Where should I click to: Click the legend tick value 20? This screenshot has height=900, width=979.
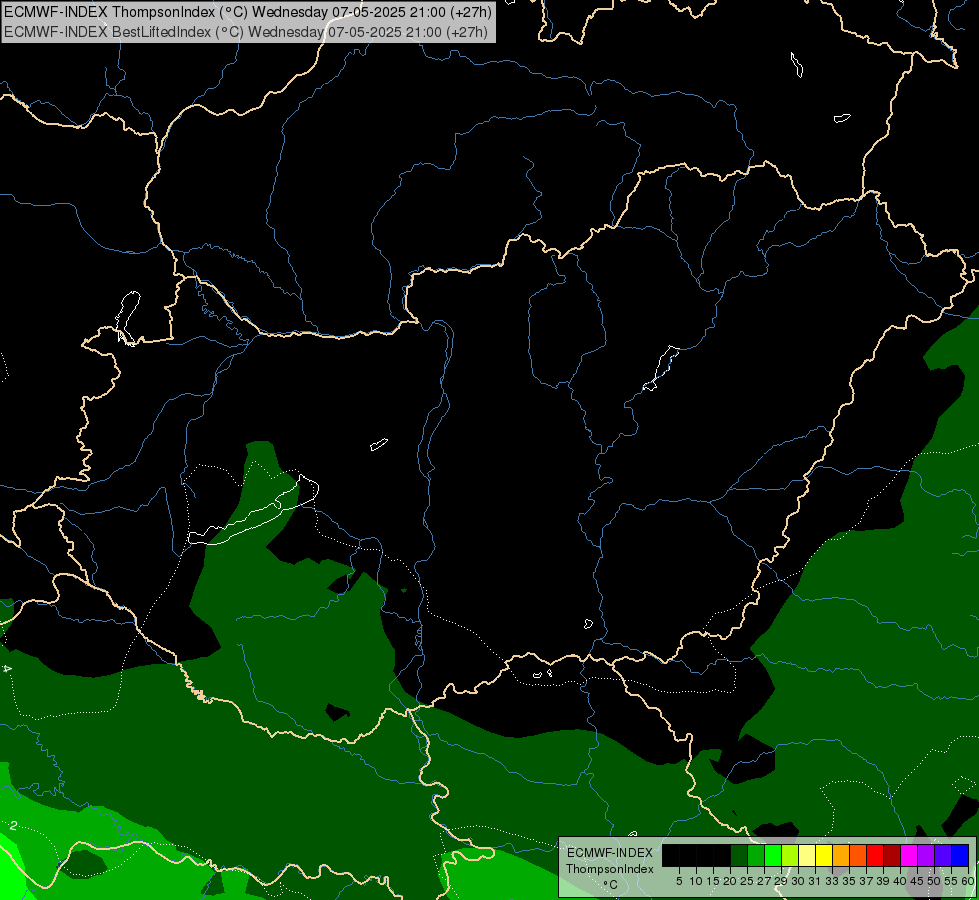click(730, 881)
